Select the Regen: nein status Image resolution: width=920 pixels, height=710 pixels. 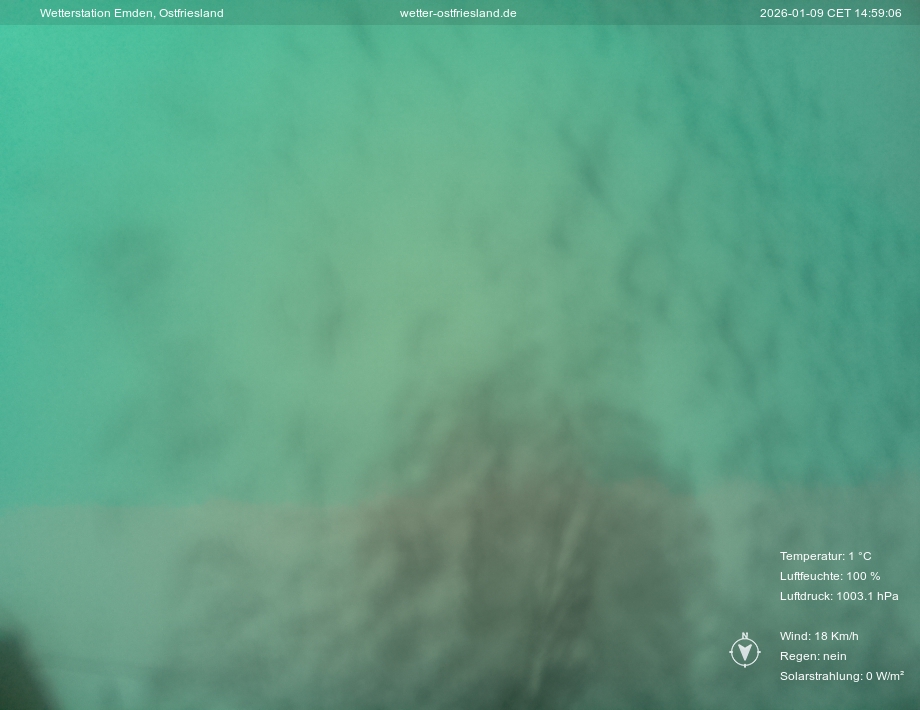813,656
